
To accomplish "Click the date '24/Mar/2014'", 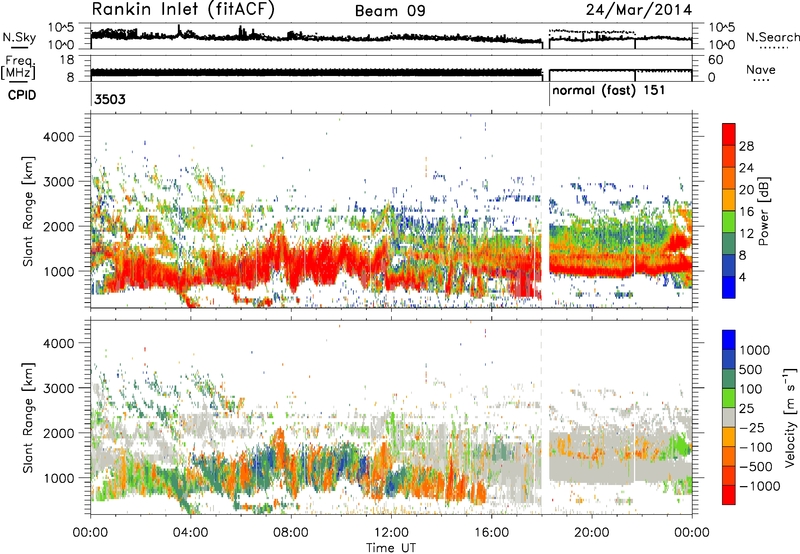I will click(x=639, y=10).
